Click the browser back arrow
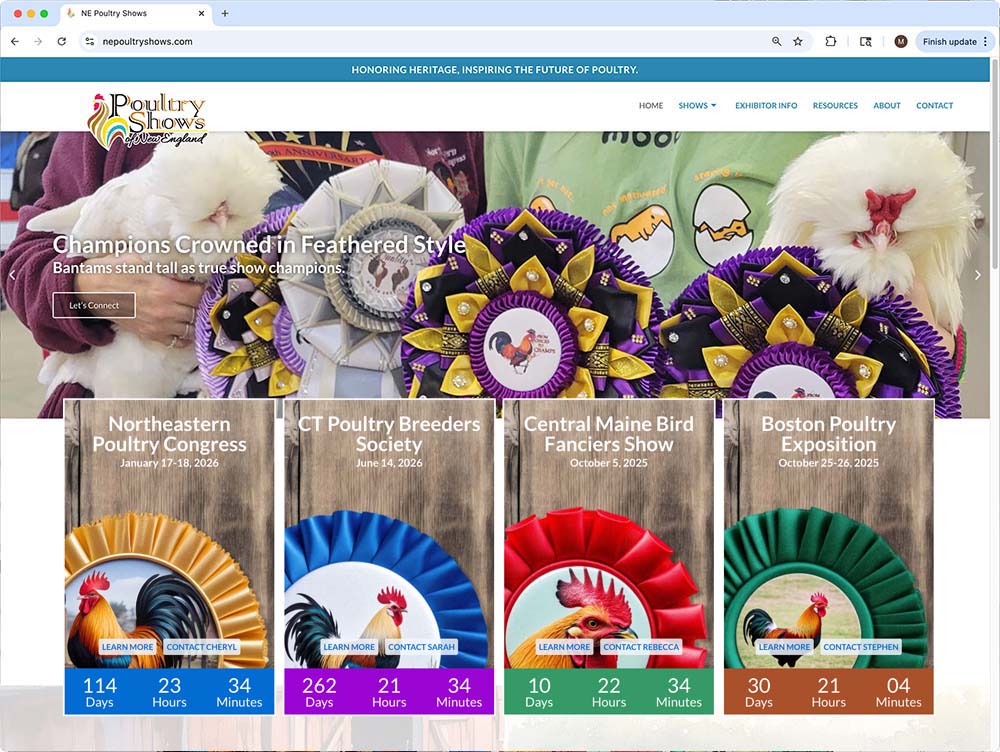Screen dimensions: 1000x752 (15, 42)
